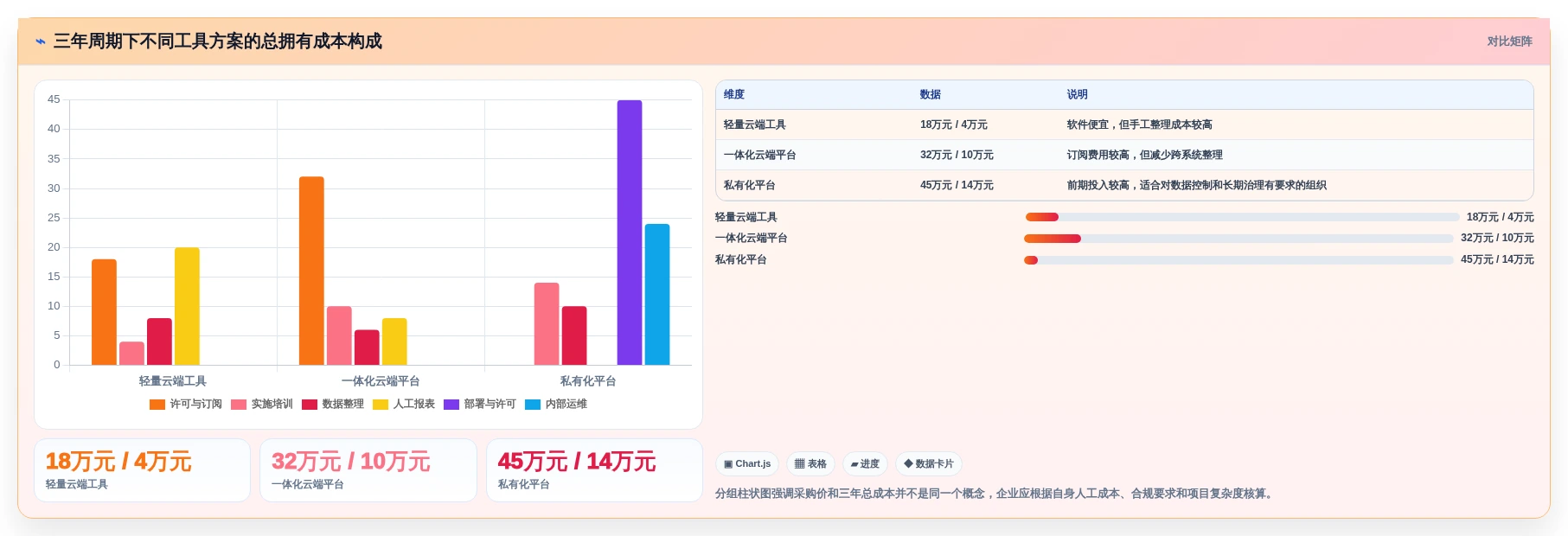Open the 45万元 / 14万元 data card
Screen dimensions: 1568x536
pyautogui.click(x=594, y=470)
